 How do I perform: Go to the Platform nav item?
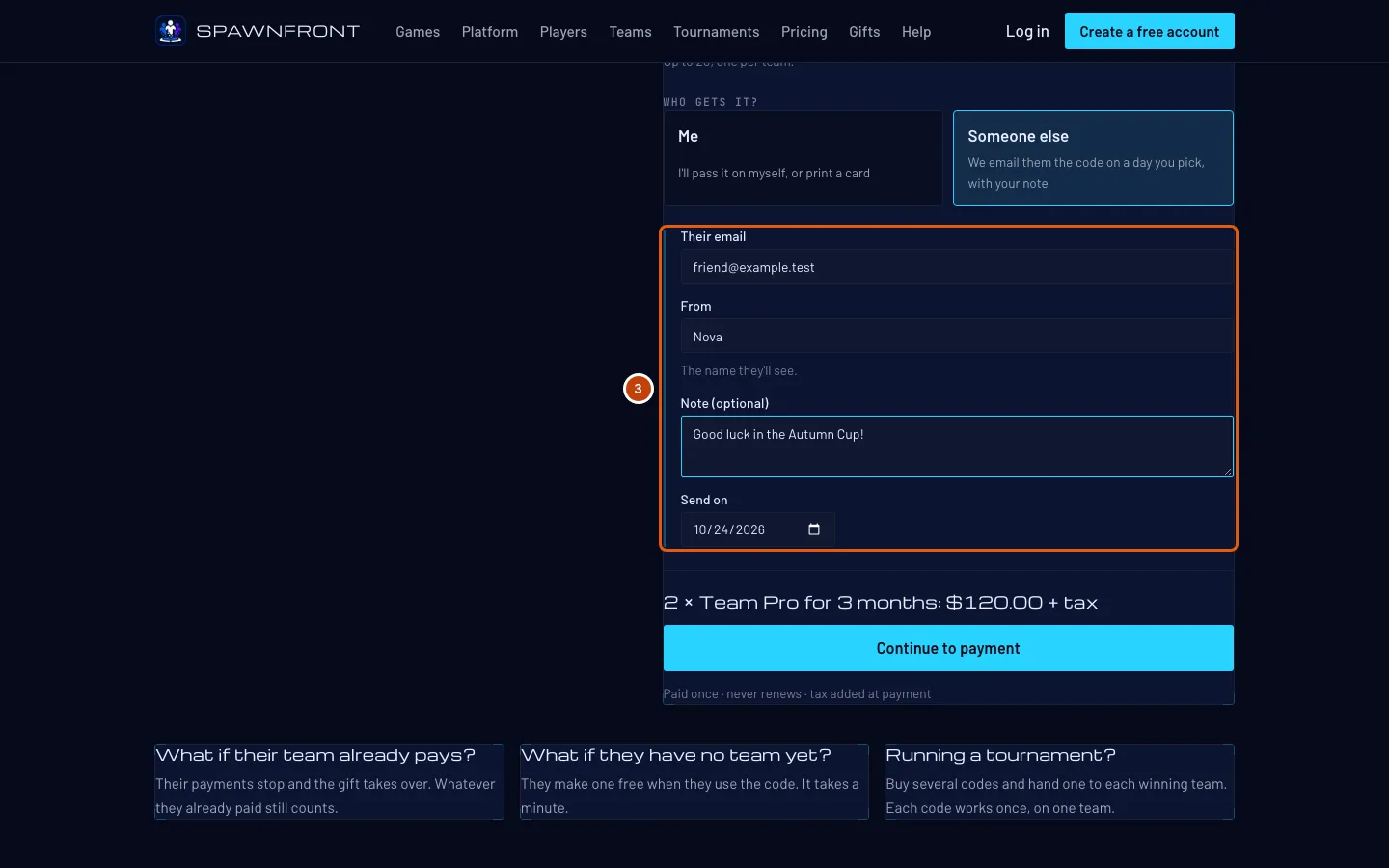point(490,32)
